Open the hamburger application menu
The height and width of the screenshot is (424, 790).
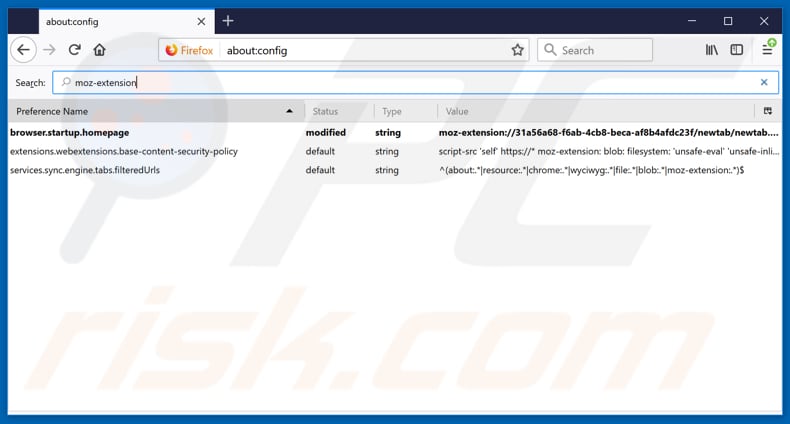click(767, 49)
